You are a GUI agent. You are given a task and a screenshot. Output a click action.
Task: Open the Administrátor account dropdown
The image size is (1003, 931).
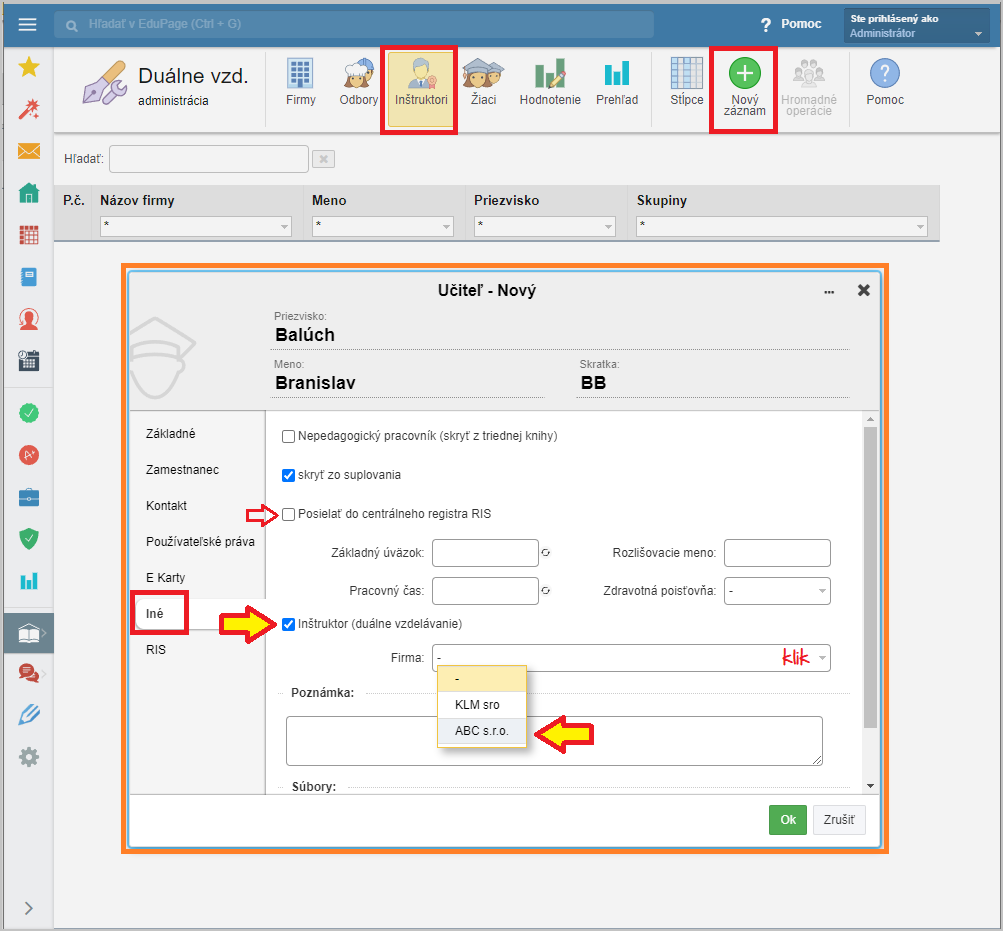(916, 26)
